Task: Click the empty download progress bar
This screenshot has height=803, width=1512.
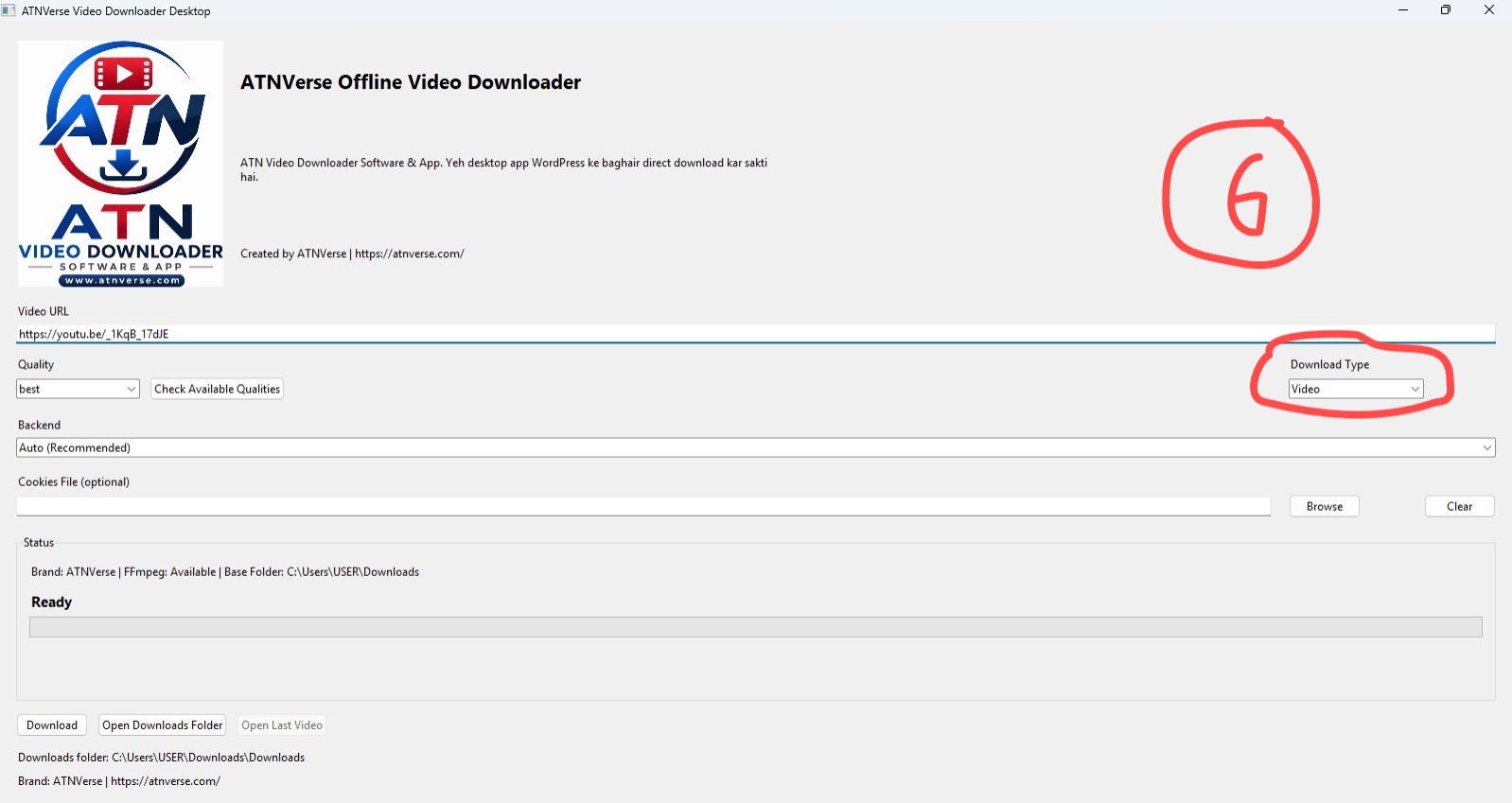Action: [x=756, y=627]
